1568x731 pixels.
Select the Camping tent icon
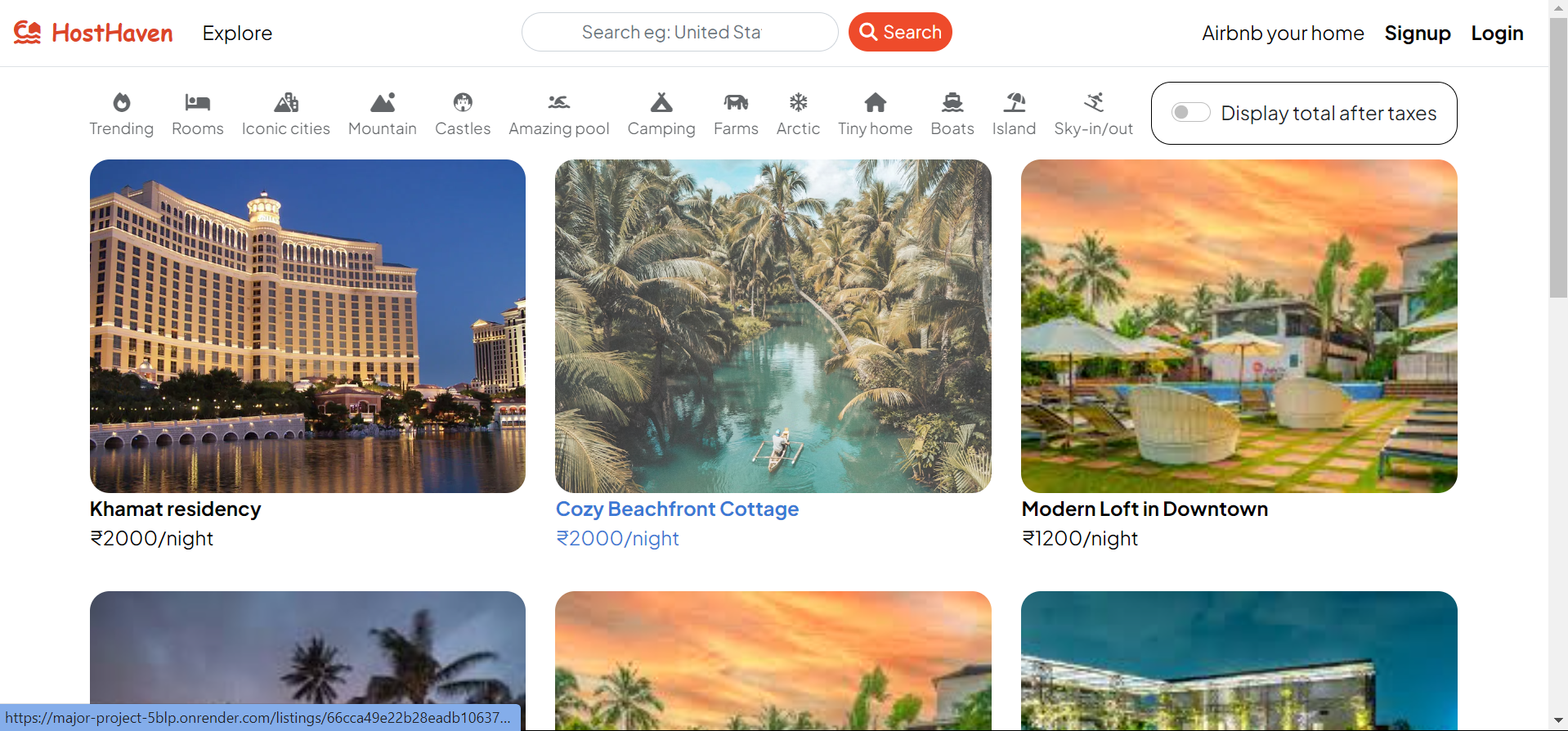661,103
